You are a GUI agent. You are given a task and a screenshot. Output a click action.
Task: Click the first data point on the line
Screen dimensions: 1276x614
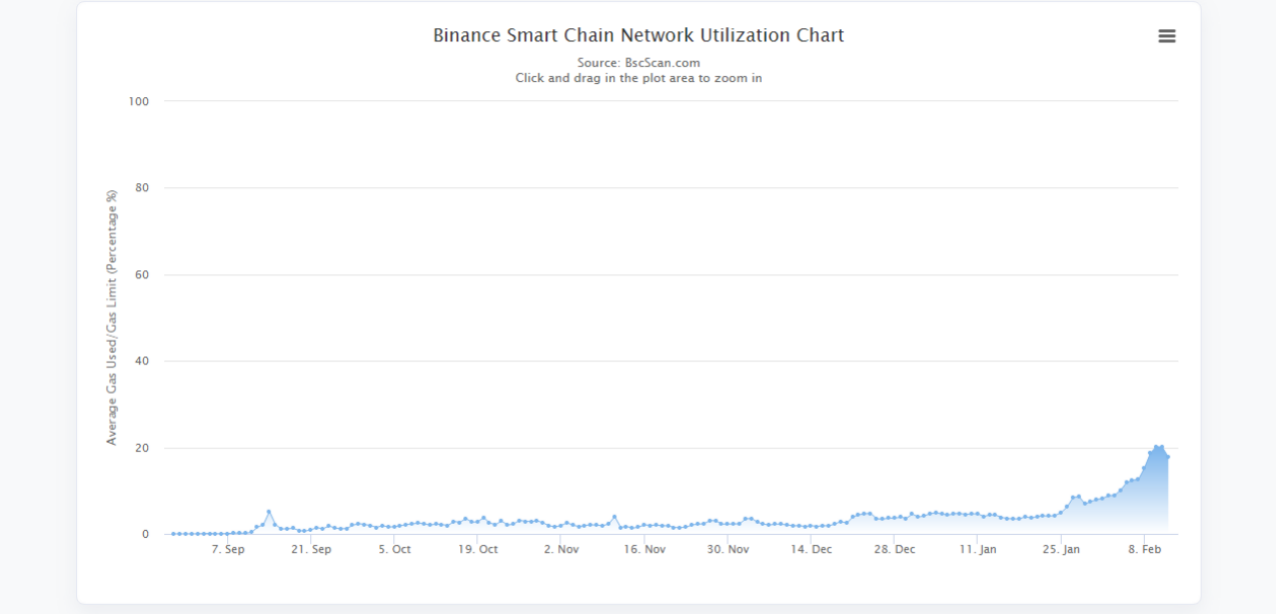pyautogui.click(x=173, y=534)
